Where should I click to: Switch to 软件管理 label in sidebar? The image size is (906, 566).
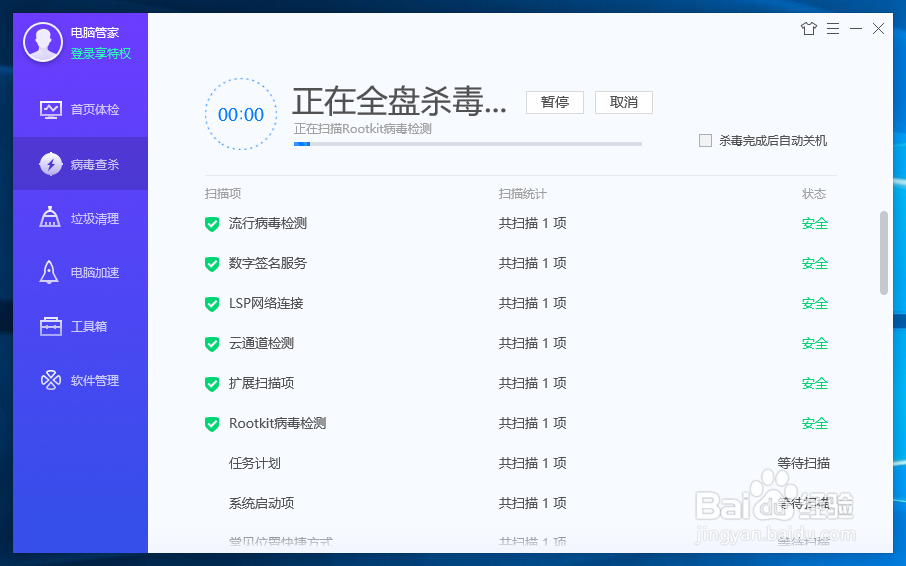click(x=95, y=381)
